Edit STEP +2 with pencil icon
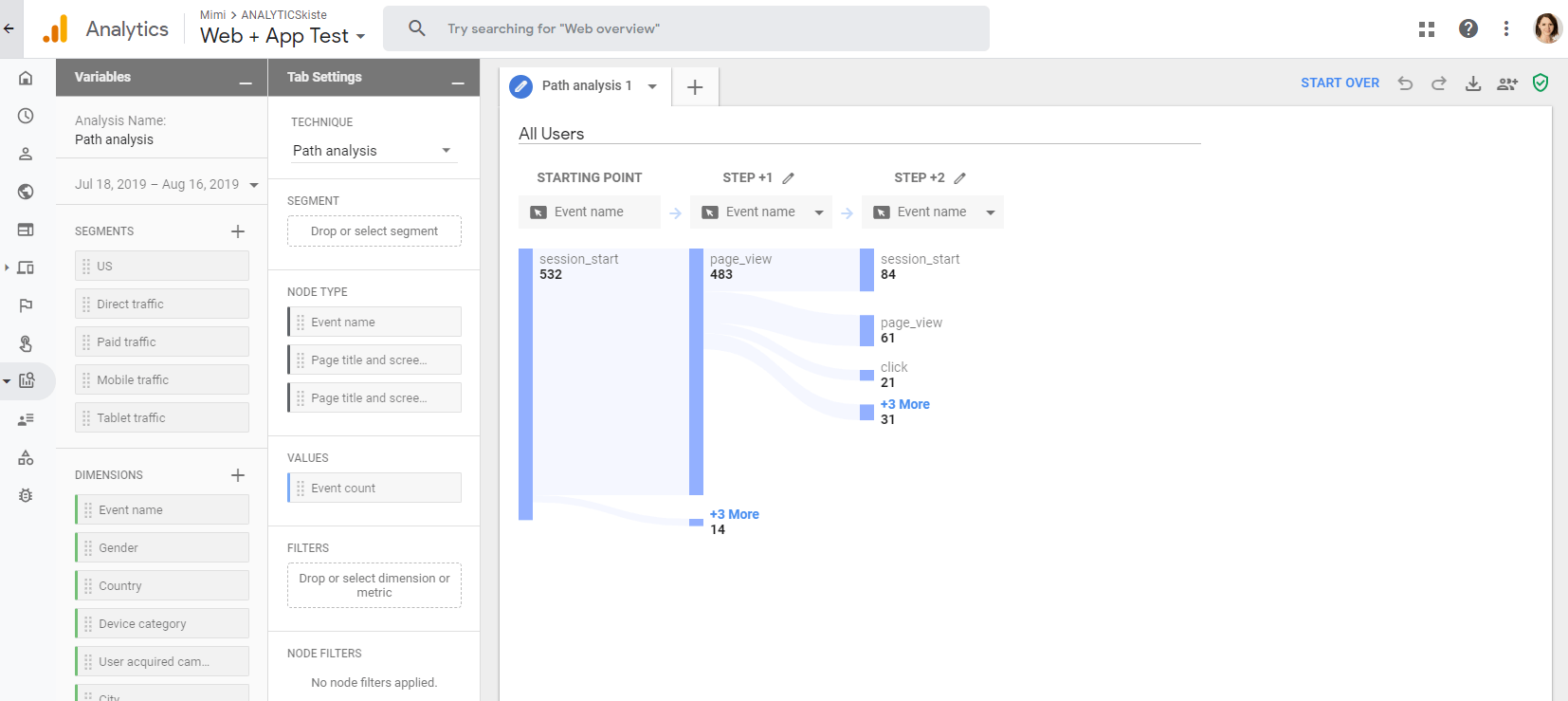The height and width of the screenshot is (701, 1568). coord(959,178)
